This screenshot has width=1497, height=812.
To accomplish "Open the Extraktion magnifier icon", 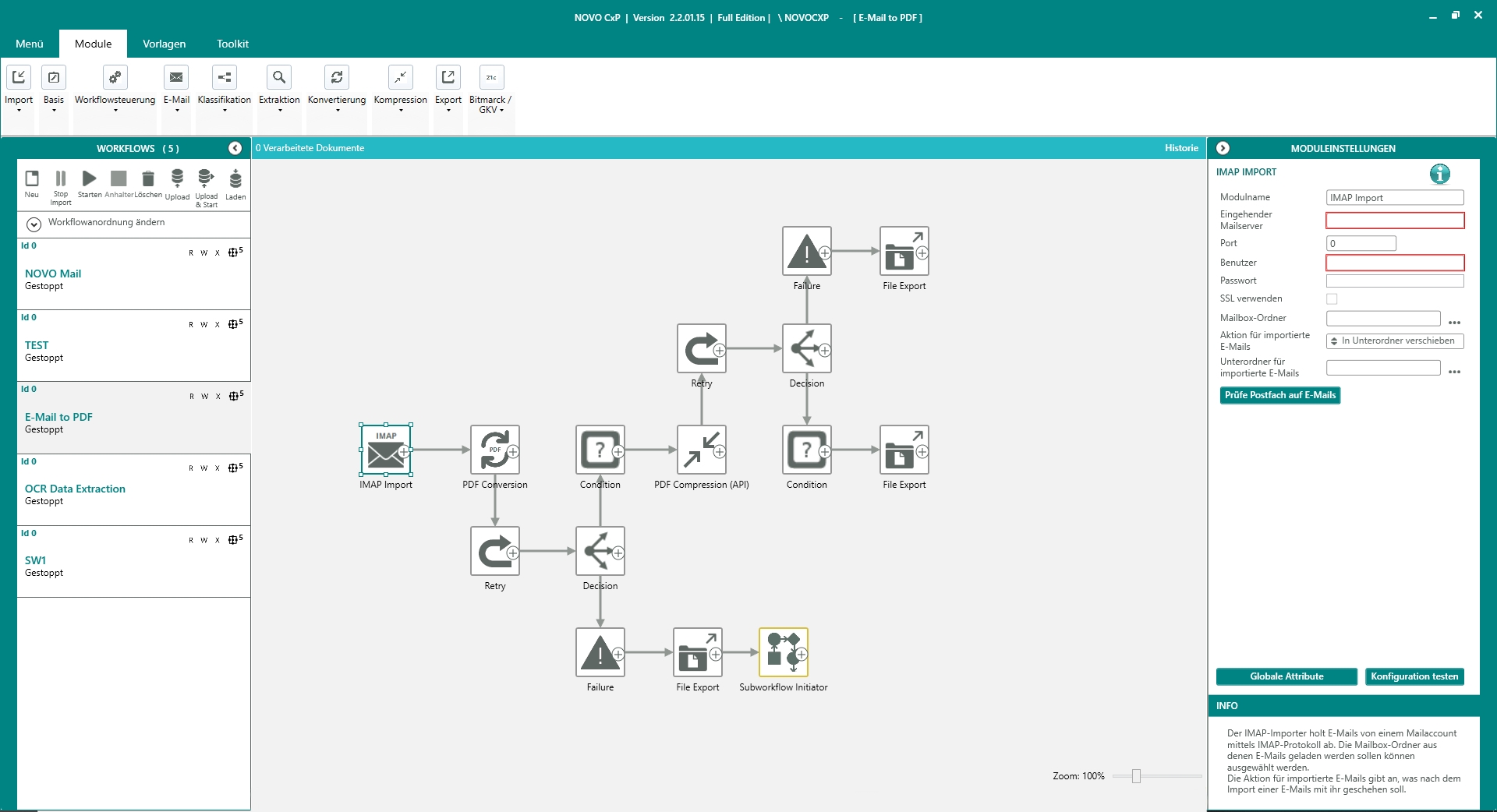I will pyautogui.click(x=279, y=77).
